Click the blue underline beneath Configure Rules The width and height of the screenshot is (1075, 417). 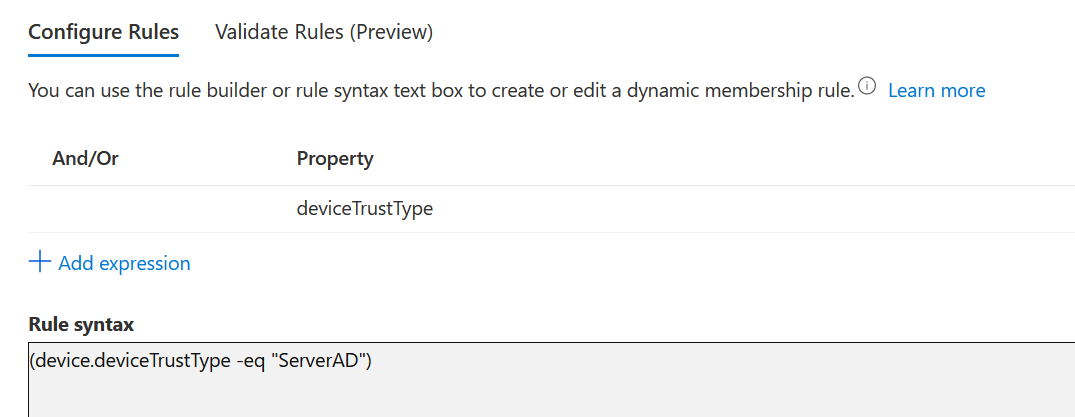(103, 55)
